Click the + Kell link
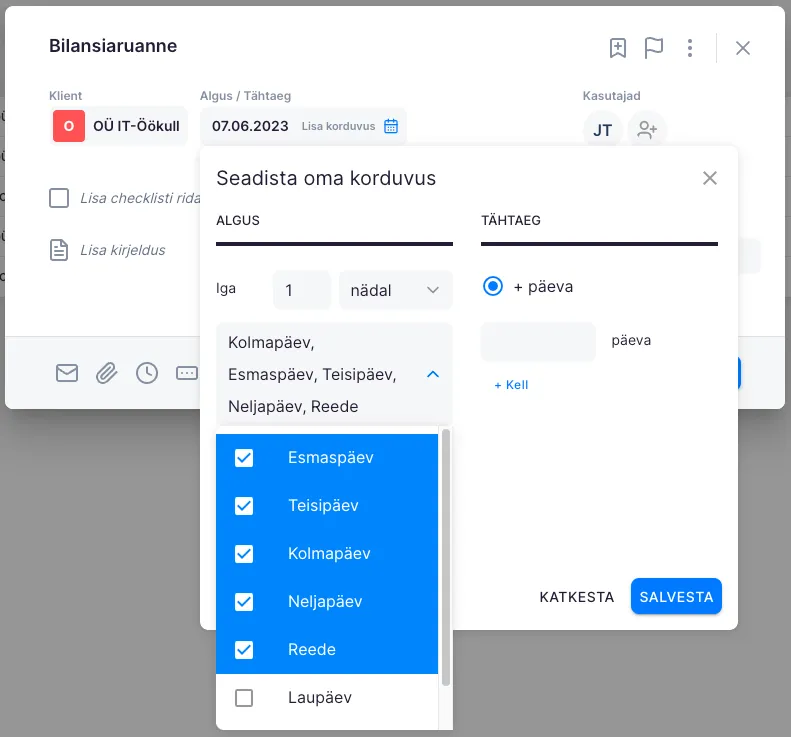The height and width of the screenshot is (737, 791). coord(511,385)
